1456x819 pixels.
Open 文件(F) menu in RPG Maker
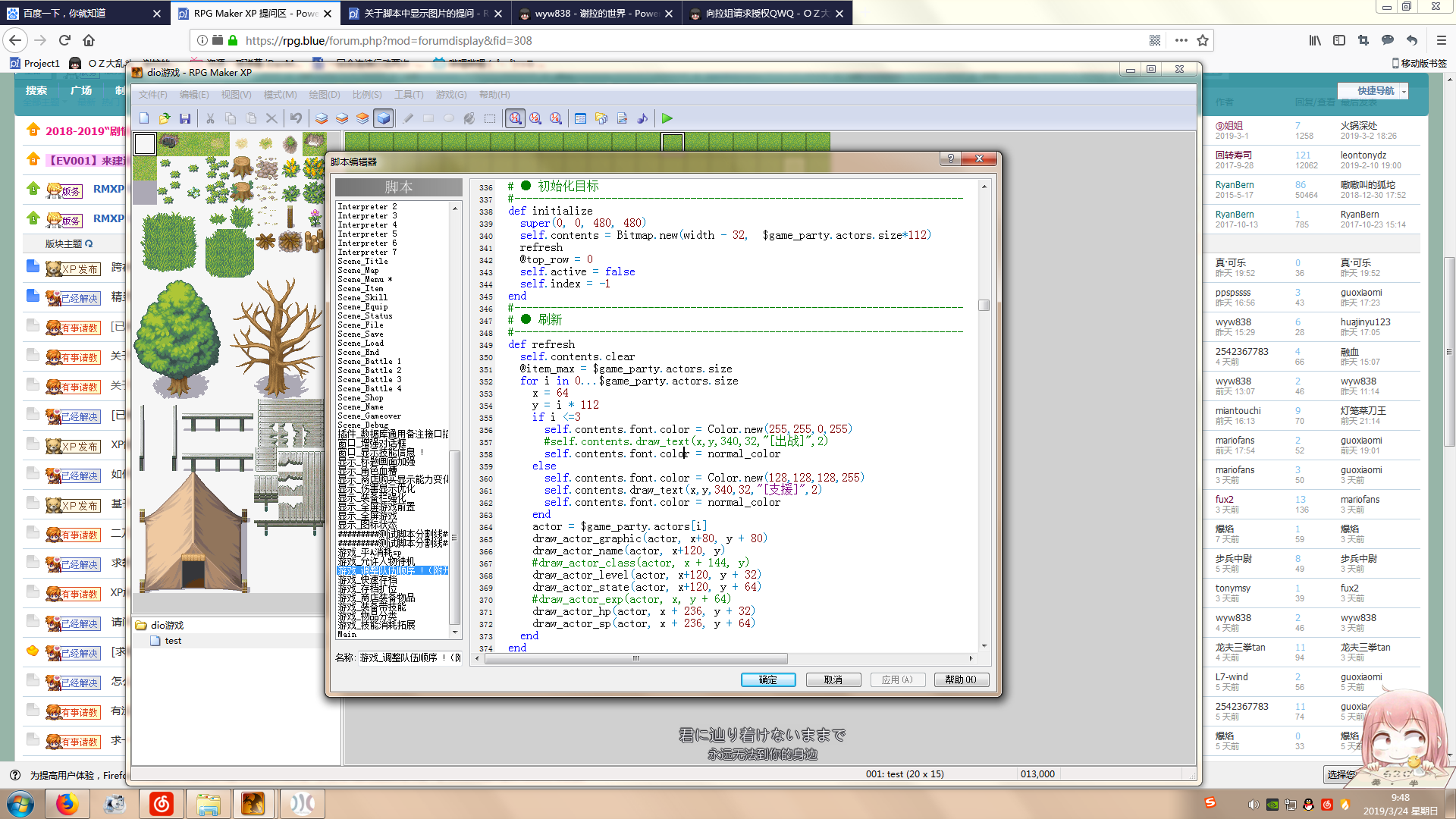pos(152,95)
